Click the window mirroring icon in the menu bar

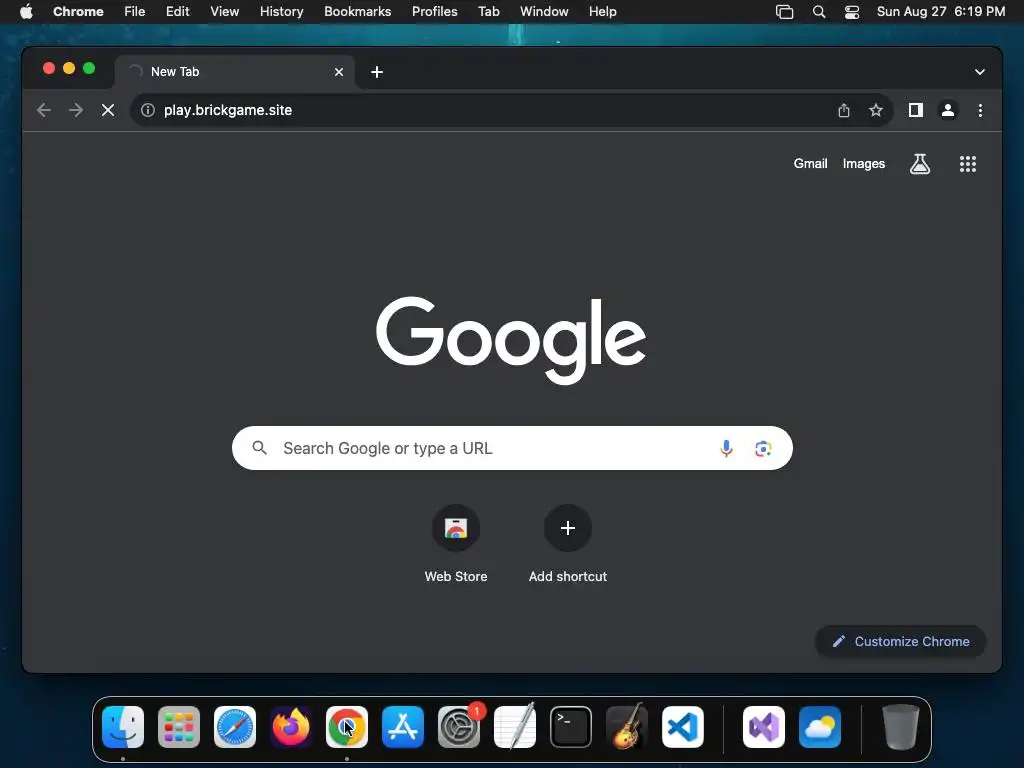(x=784, y=12)
